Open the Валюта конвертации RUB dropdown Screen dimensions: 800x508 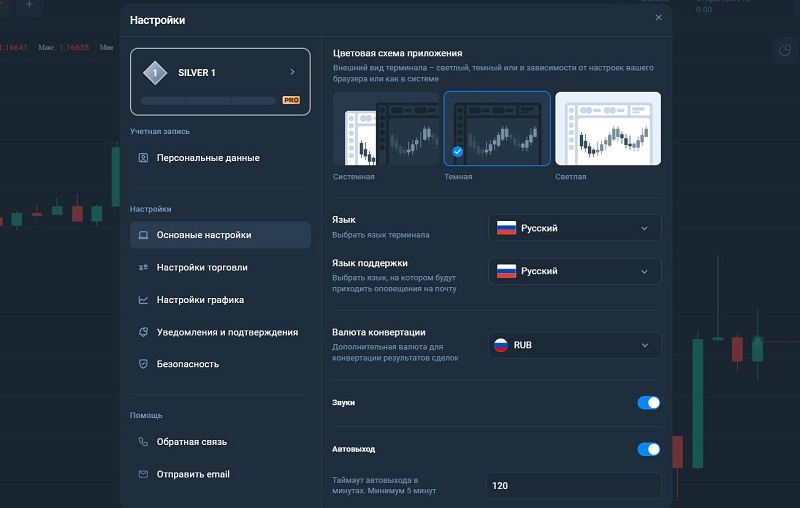(574, 345)
